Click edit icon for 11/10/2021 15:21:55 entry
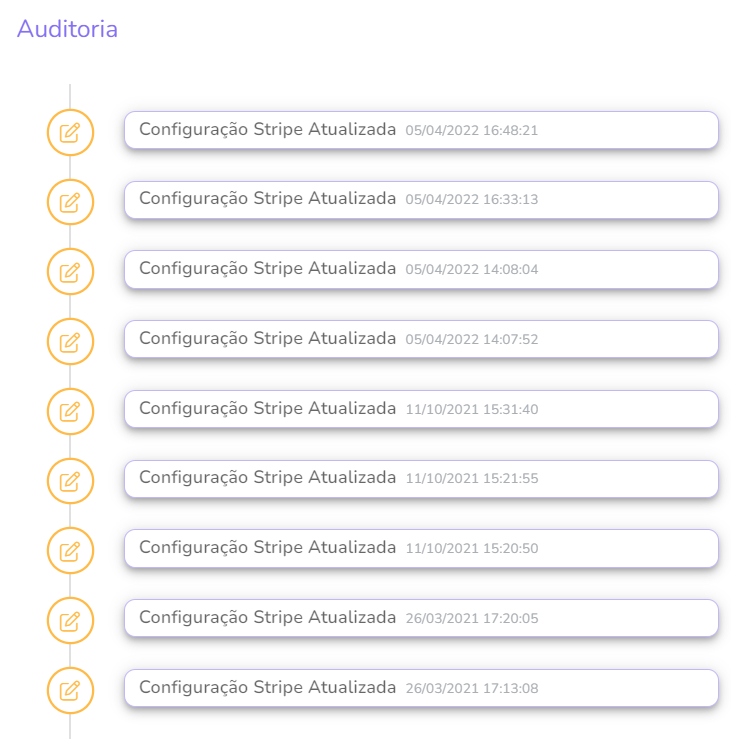This screenshot has height=751, width=731. pos(70,481)
